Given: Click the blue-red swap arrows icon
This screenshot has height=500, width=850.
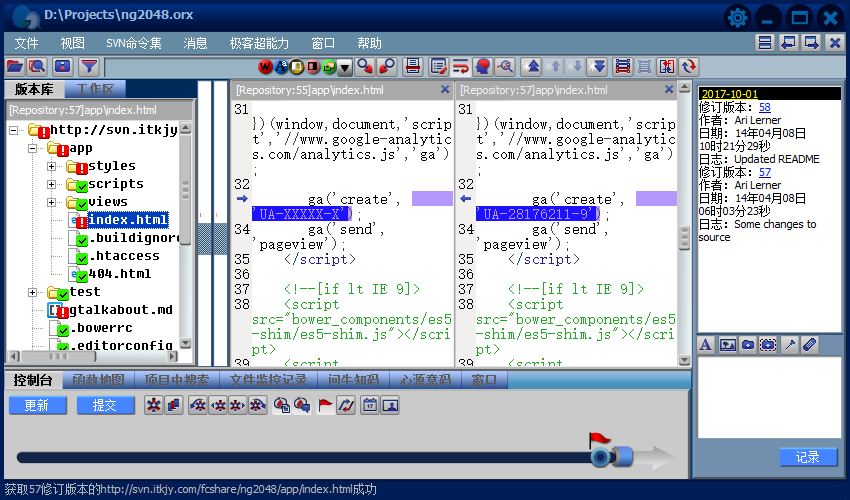Looking at the screenshot, I should 345,405.
